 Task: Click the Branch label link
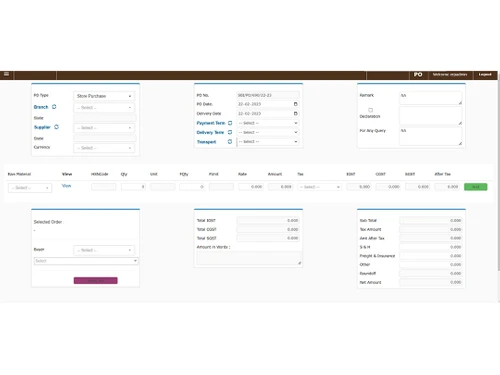pyautogui.click(x=41, y=107)
